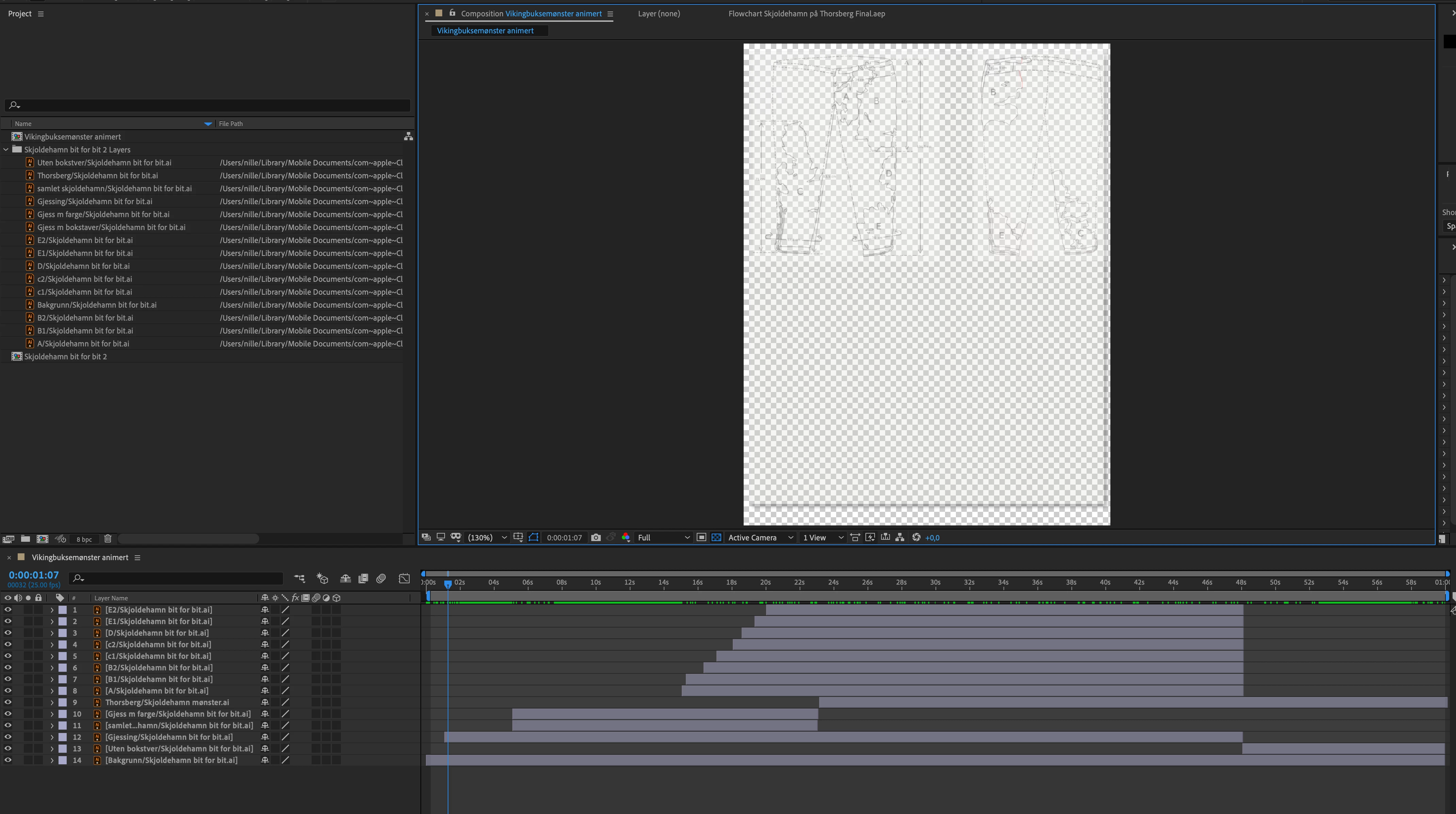Hide the Thorsberg/Skjoldehamn mønster.ai layer
The image size is (1456, 814).
[x=8, y=702]
